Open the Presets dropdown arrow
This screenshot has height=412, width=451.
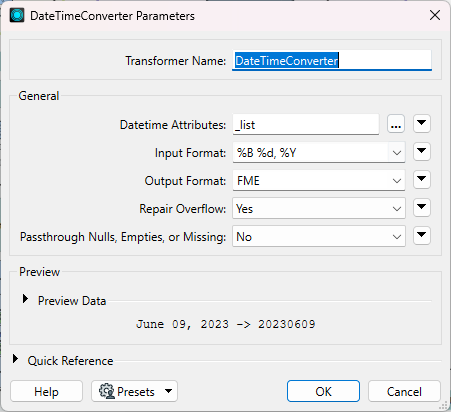point(168,391)
